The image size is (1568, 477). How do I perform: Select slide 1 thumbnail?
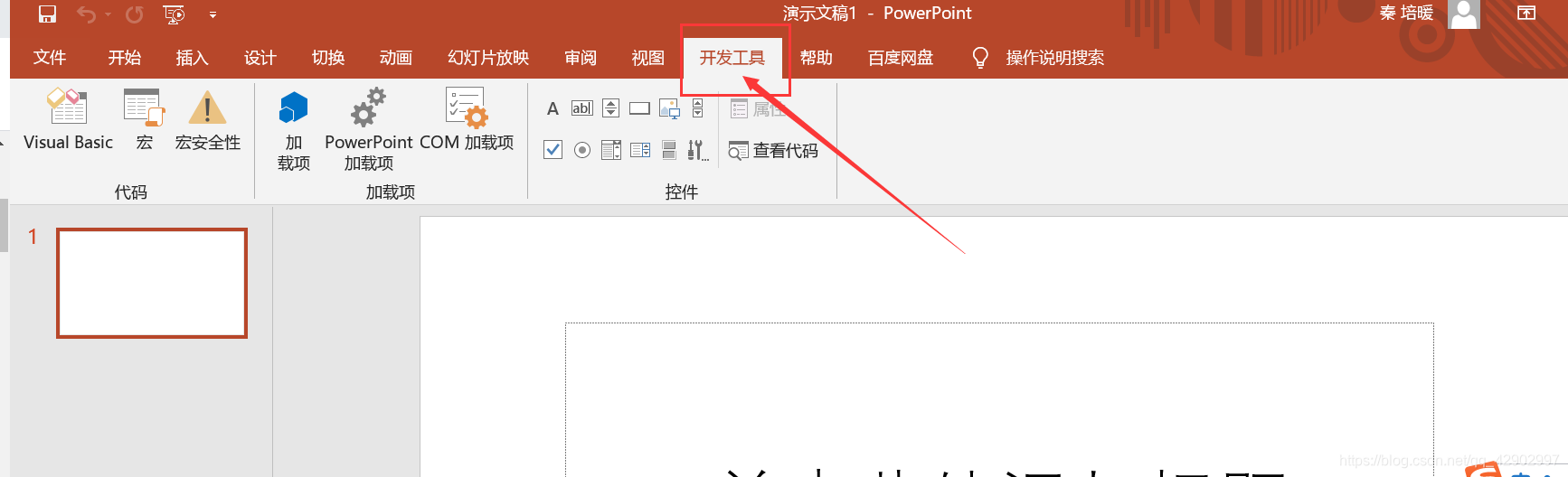[x=152, y=283]
